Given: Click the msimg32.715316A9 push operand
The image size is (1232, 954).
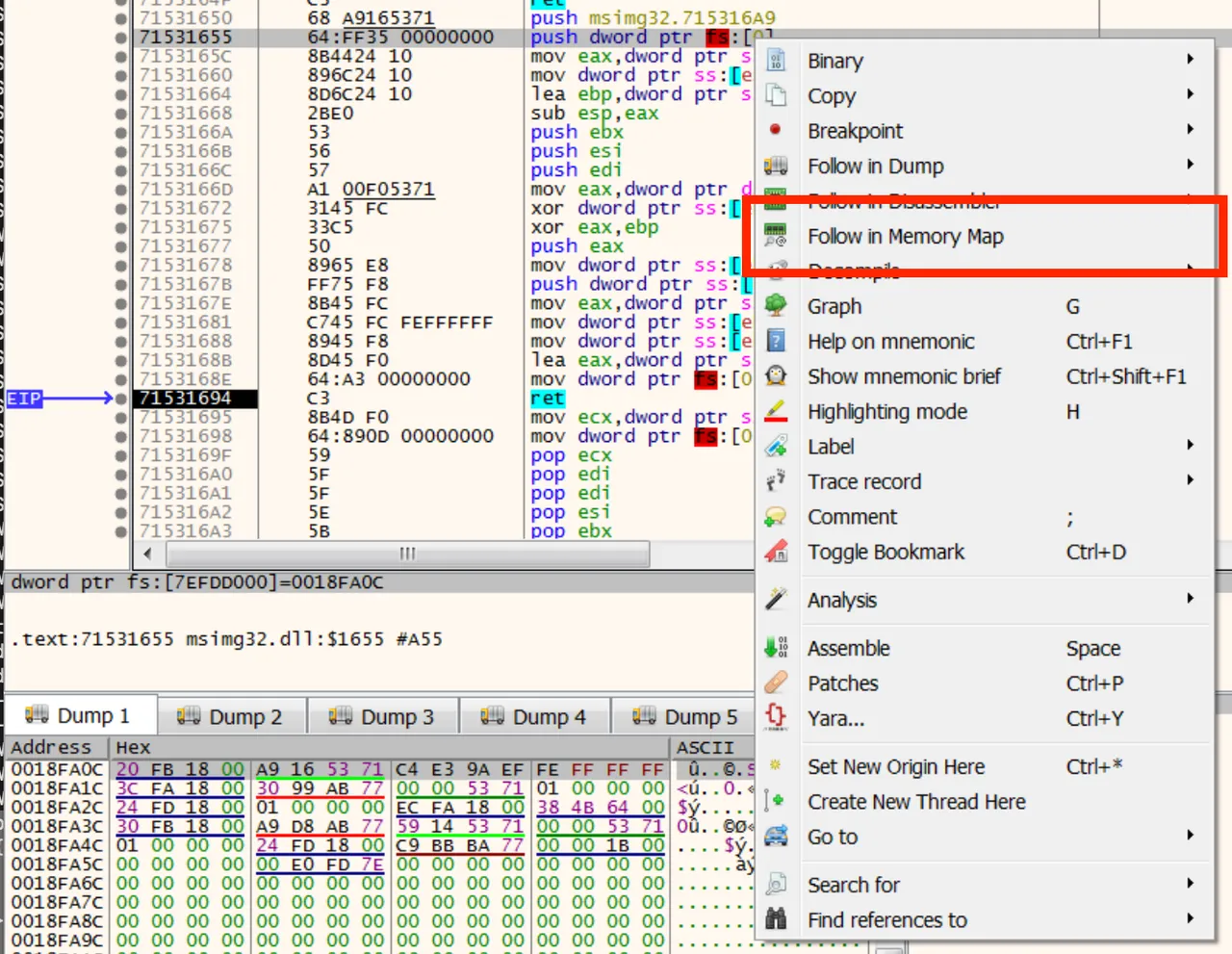Looking at the screenshot, I should (681, 17).
